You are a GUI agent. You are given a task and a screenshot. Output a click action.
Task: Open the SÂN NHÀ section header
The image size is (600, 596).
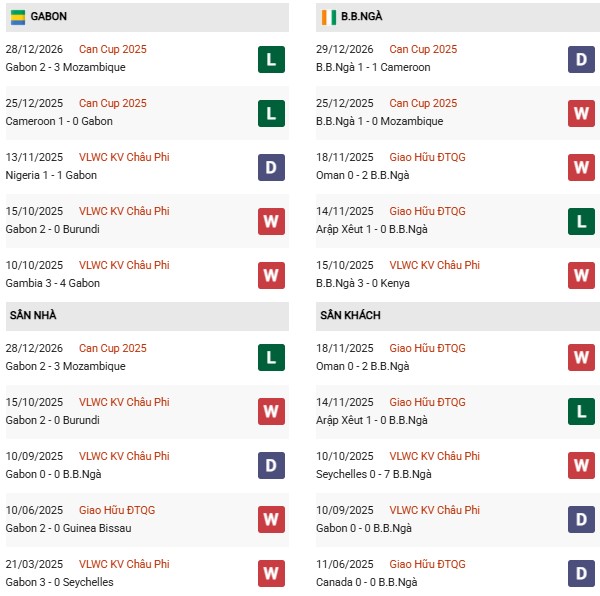[x=33, y=315]
